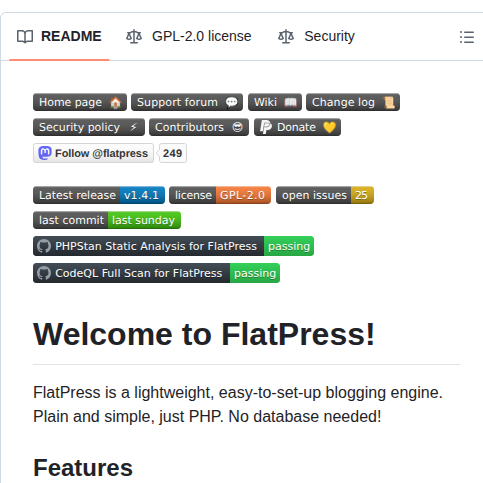The image size is (483, 483).
Task: Click text 'FlatPress is a lightweight, easy-to-set-up blogging engine.'
Action: click(x=238, y=393)
